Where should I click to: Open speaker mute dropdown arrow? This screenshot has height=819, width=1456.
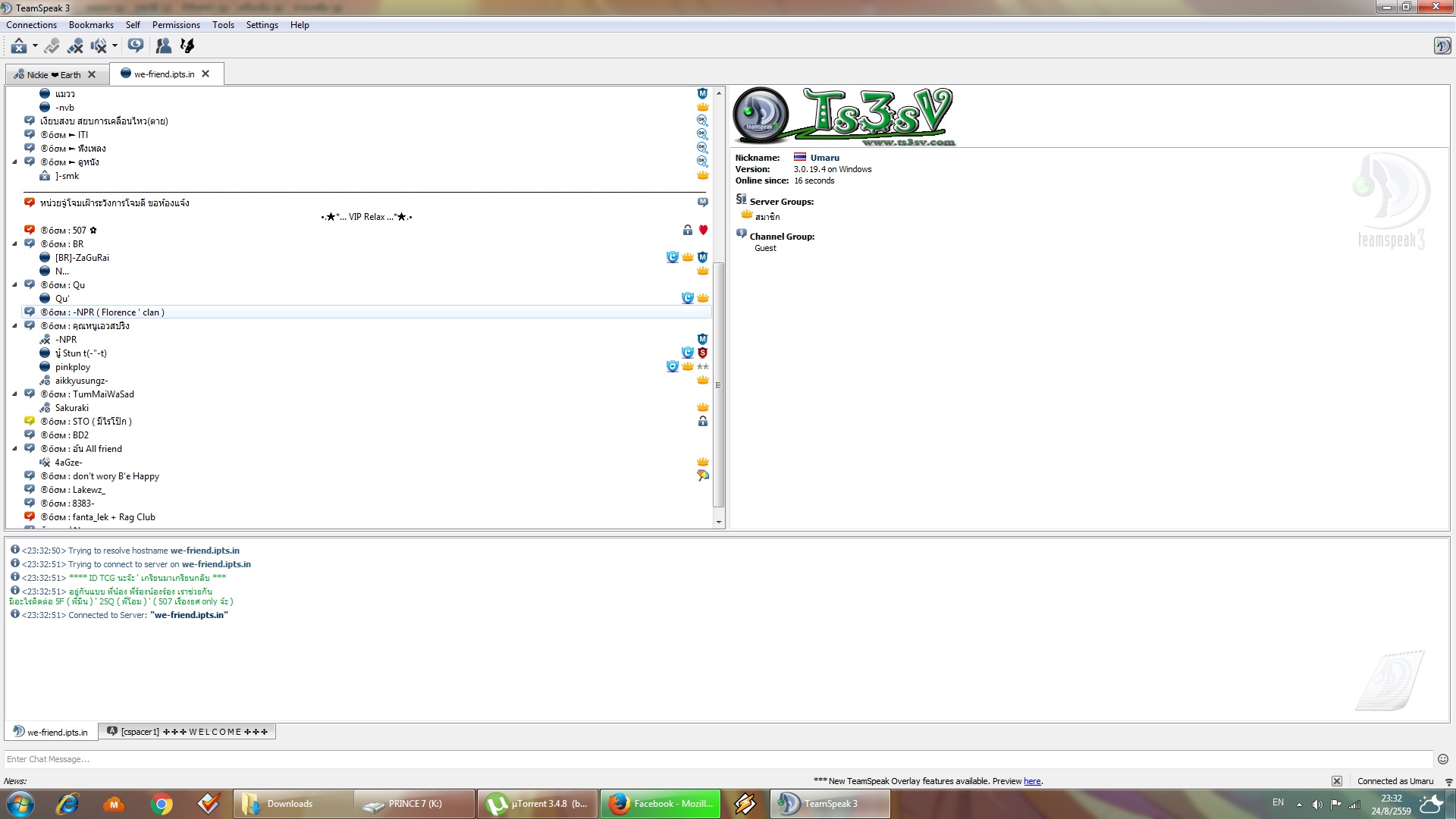point(115,45)
